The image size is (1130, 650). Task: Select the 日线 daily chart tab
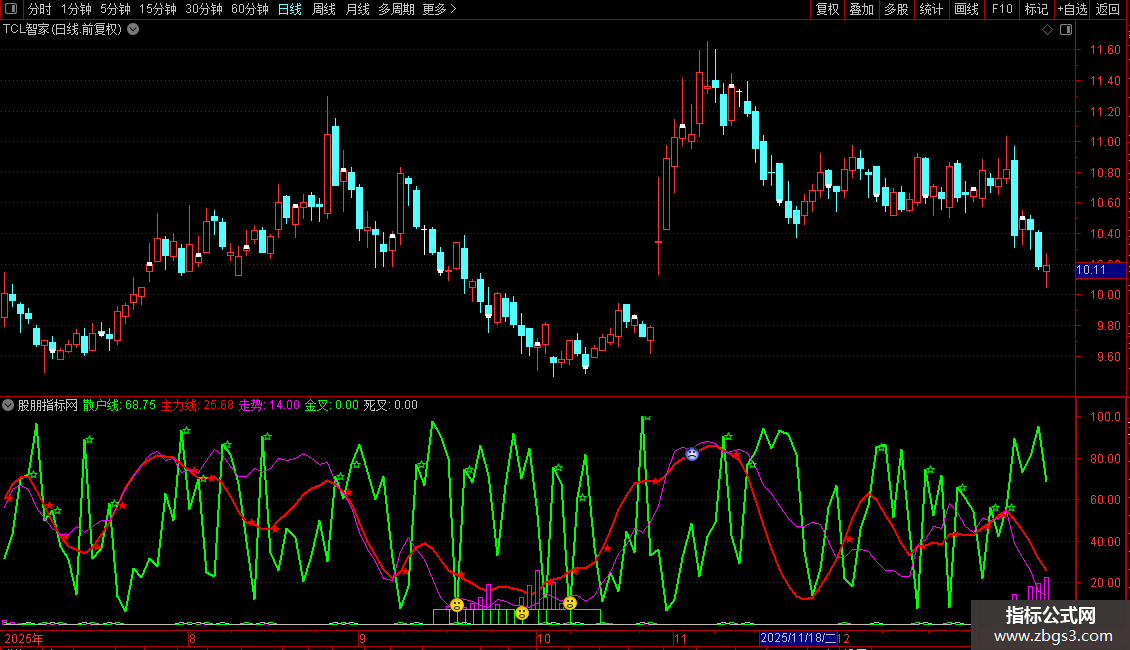(x=290, y=9)
